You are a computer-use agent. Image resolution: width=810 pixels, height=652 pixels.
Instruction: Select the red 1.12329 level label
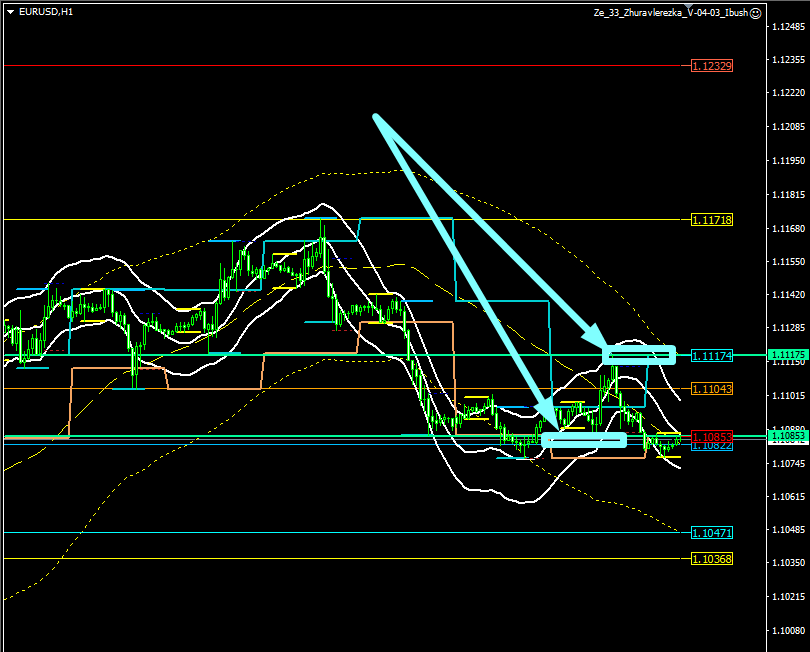pos(712,66)
